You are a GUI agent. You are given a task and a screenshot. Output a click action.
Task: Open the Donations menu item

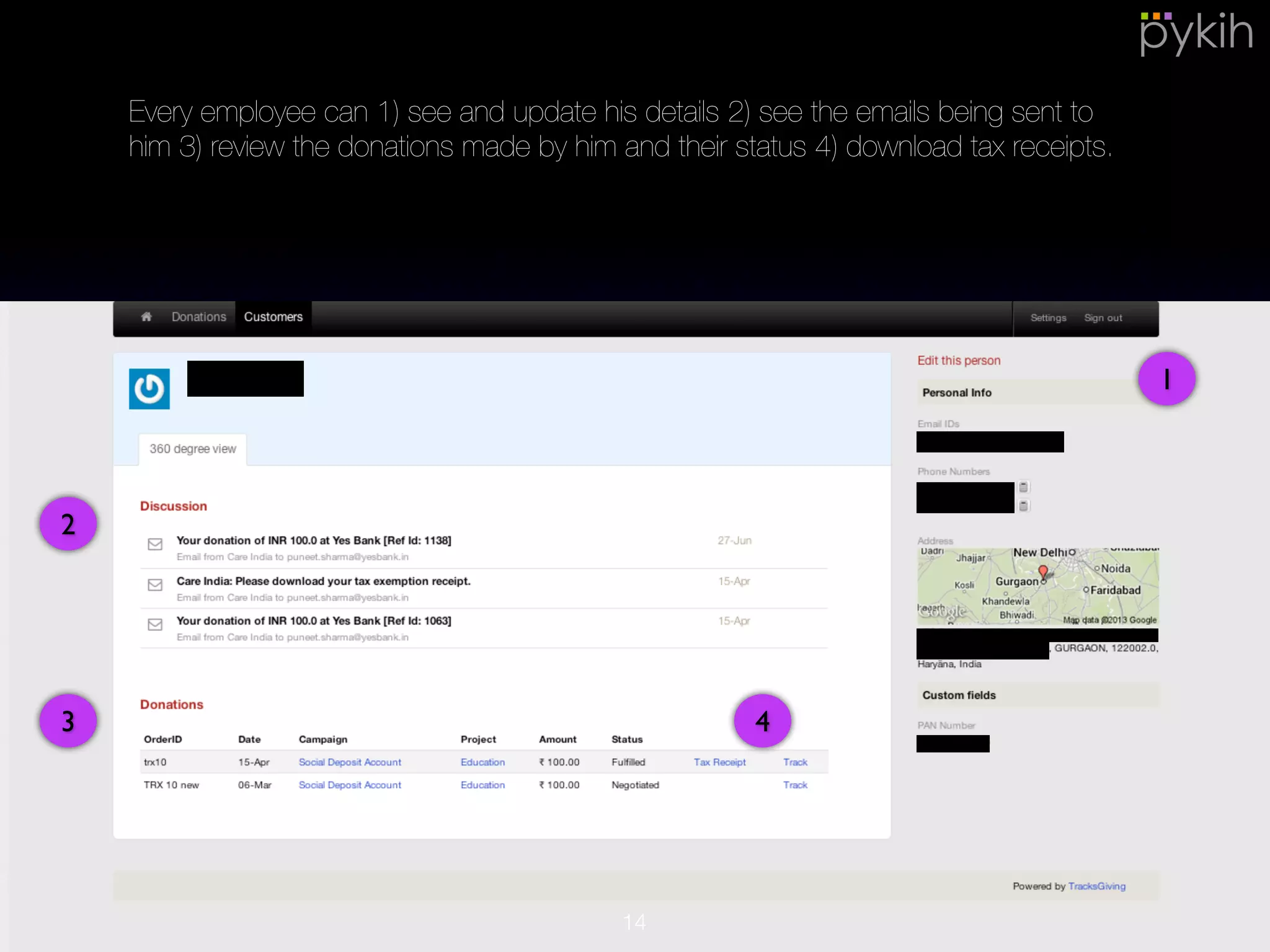point(199,317)
